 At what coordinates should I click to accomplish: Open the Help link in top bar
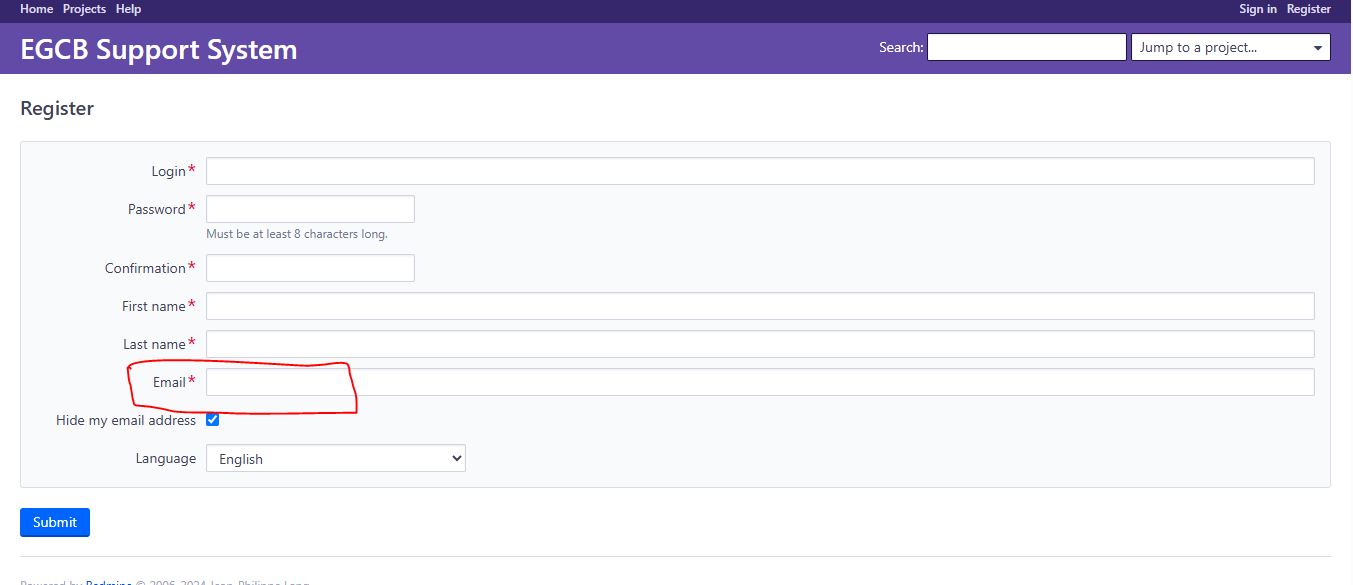click(128, 9)
